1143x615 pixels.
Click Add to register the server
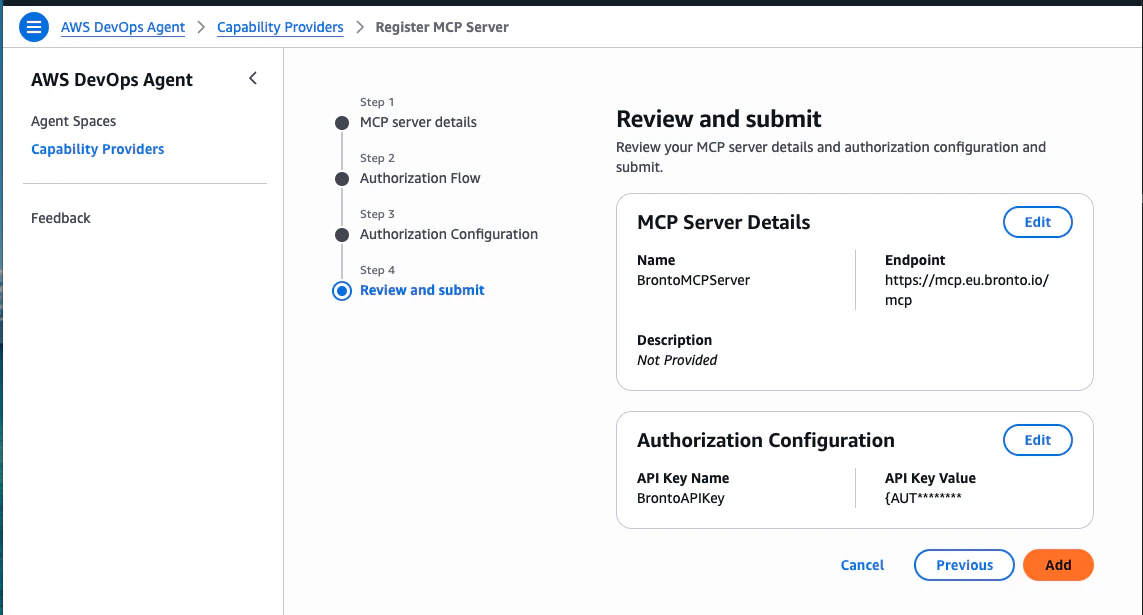pyautogui.click(x=1058, y=565)
